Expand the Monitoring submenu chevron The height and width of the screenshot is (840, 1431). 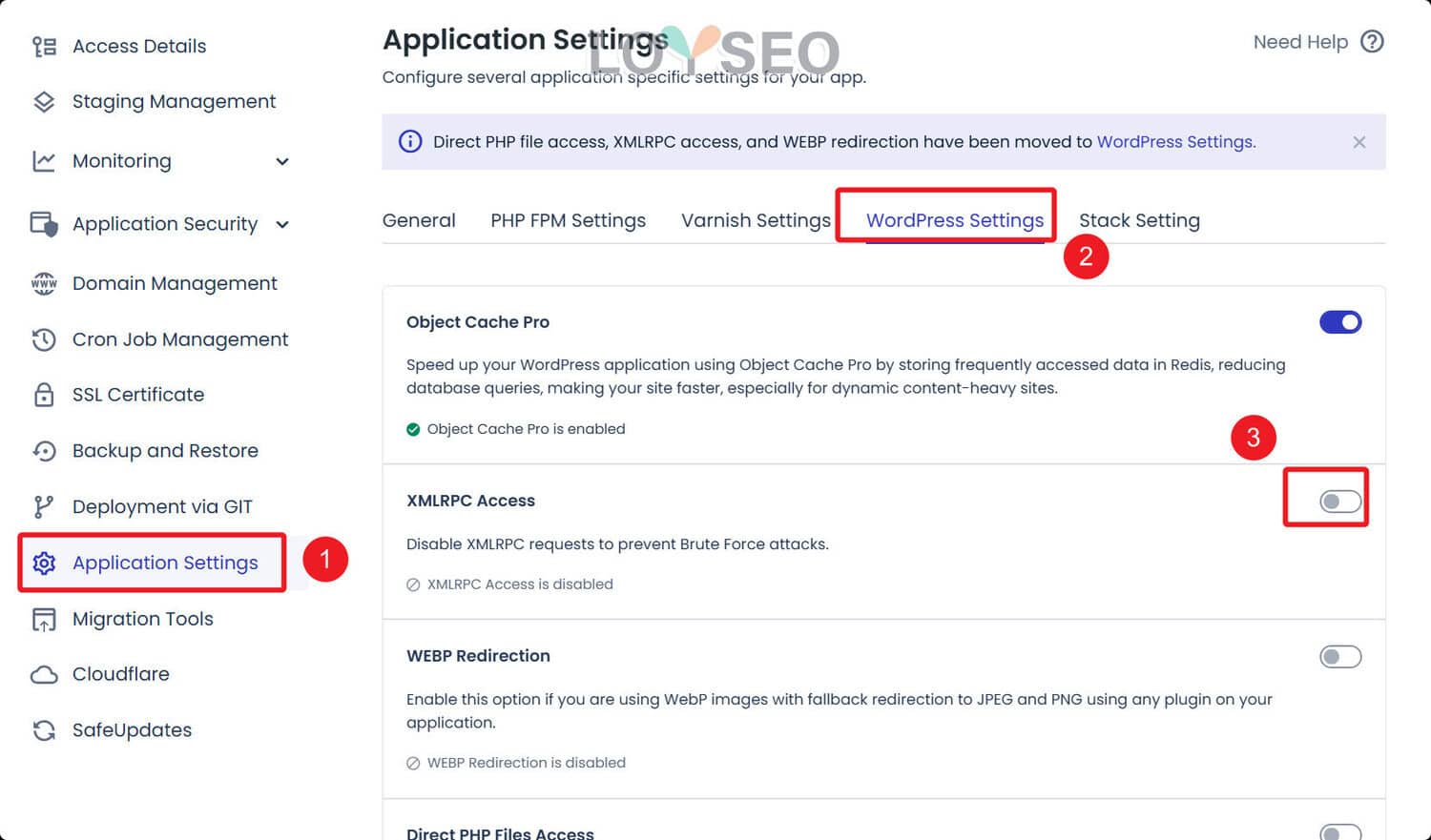click(x=282, y=161)
